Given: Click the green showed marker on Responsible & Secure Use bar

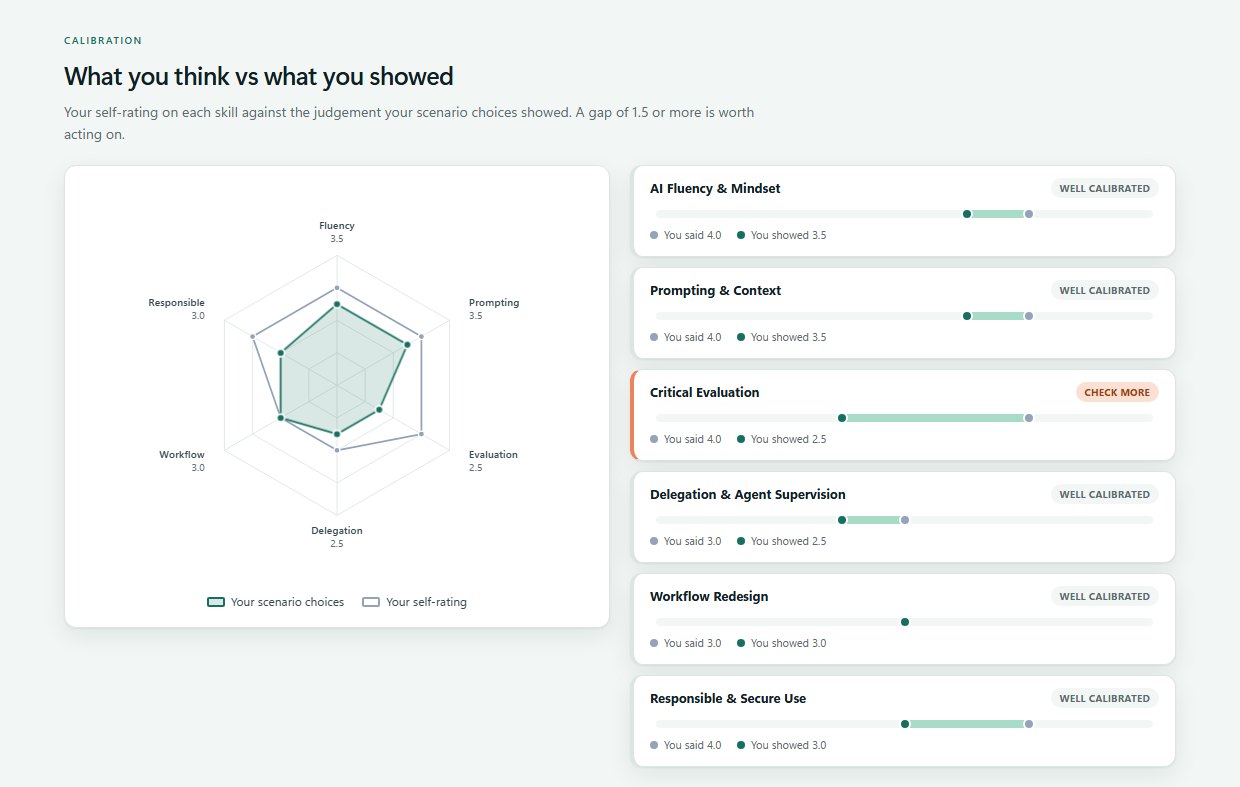Looking at the screenshot, I should [x=904, y=724].
